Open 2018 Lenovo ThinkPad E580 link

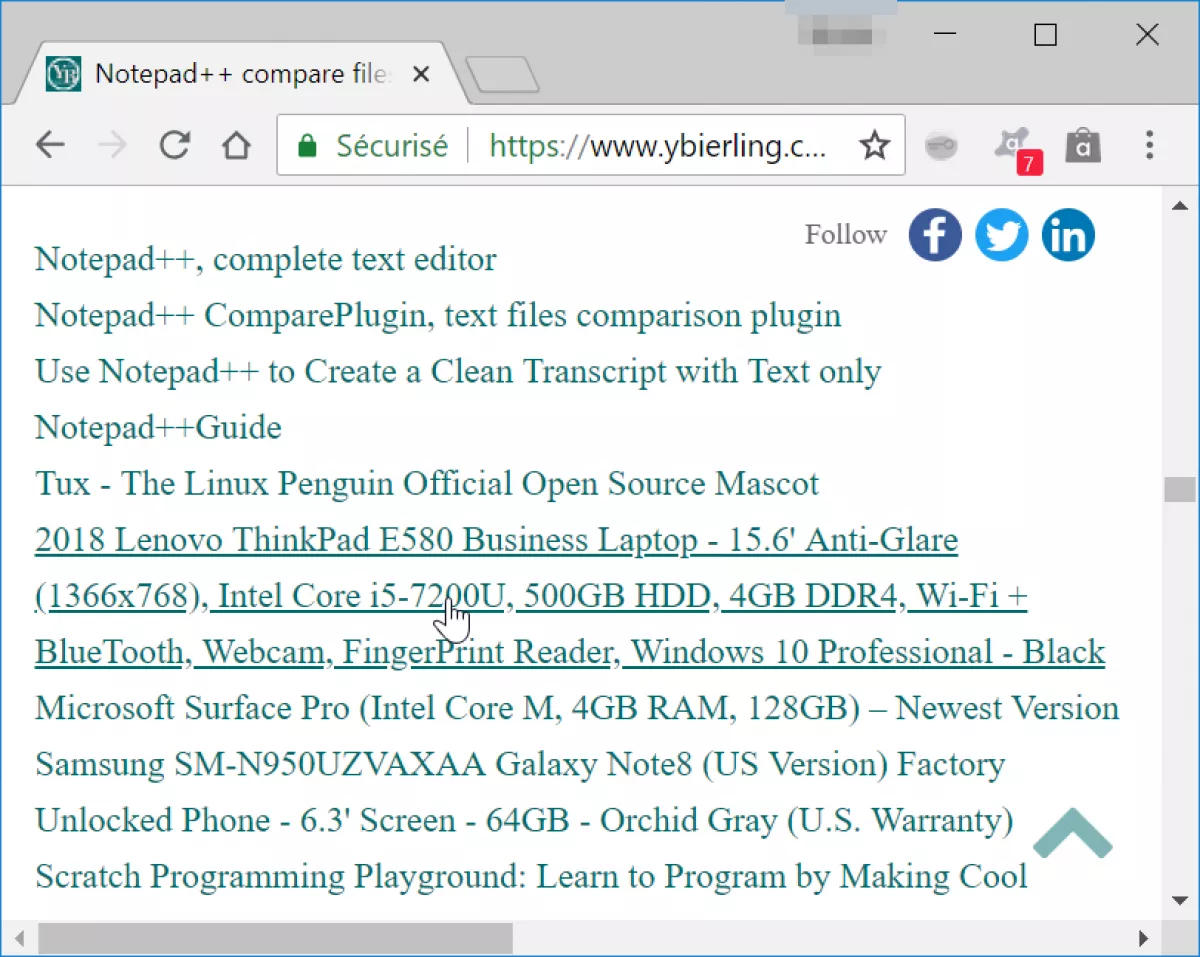(570, 596)
